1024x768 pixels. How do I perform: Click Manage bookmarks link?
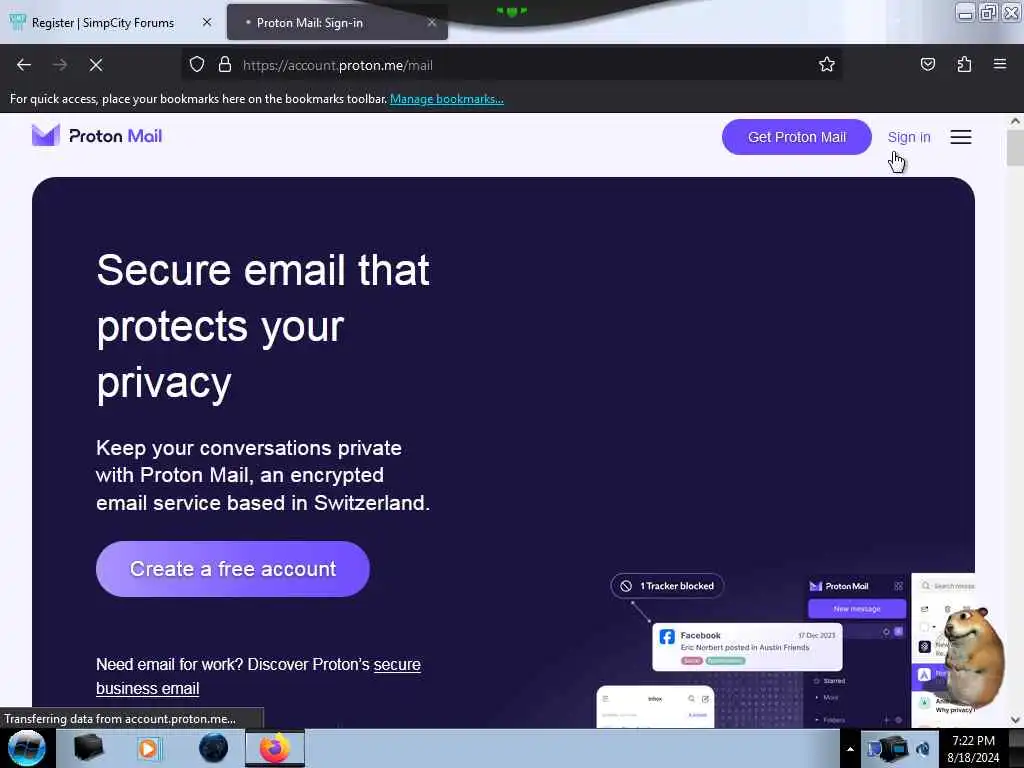[447, 99]
